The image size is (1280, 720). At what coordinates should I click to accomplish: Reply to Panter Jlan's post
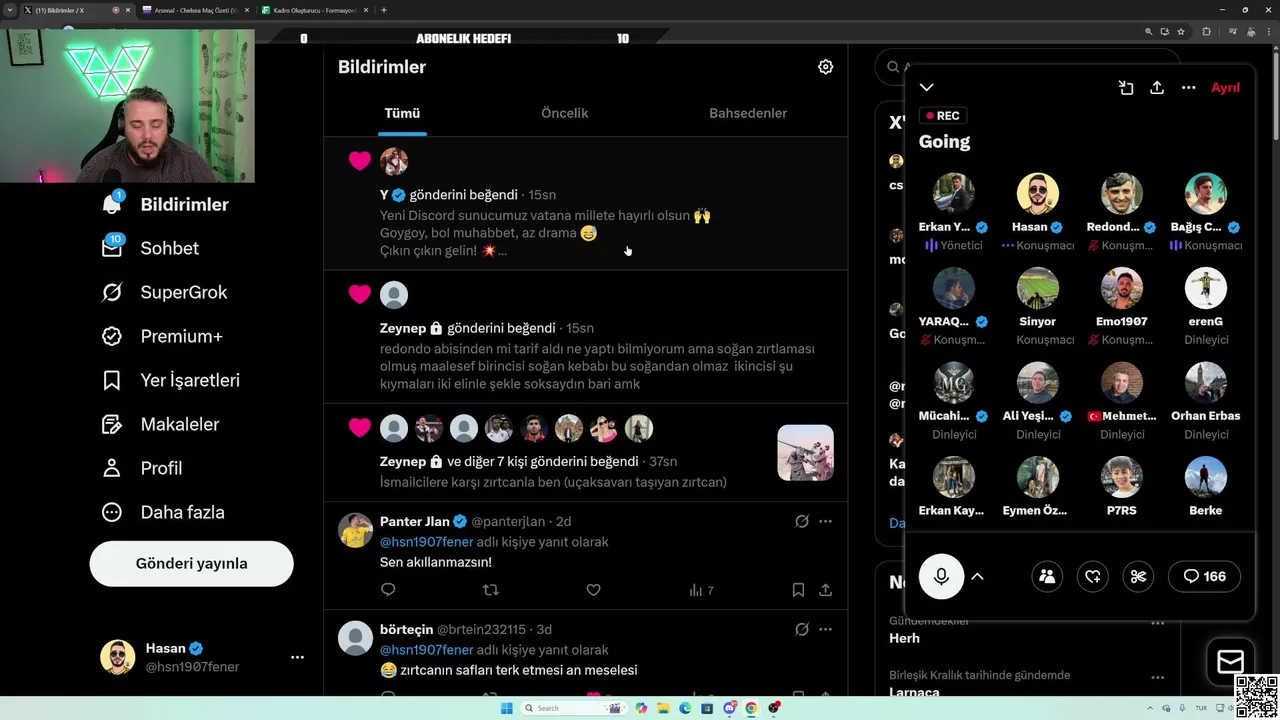coord(388,590)
